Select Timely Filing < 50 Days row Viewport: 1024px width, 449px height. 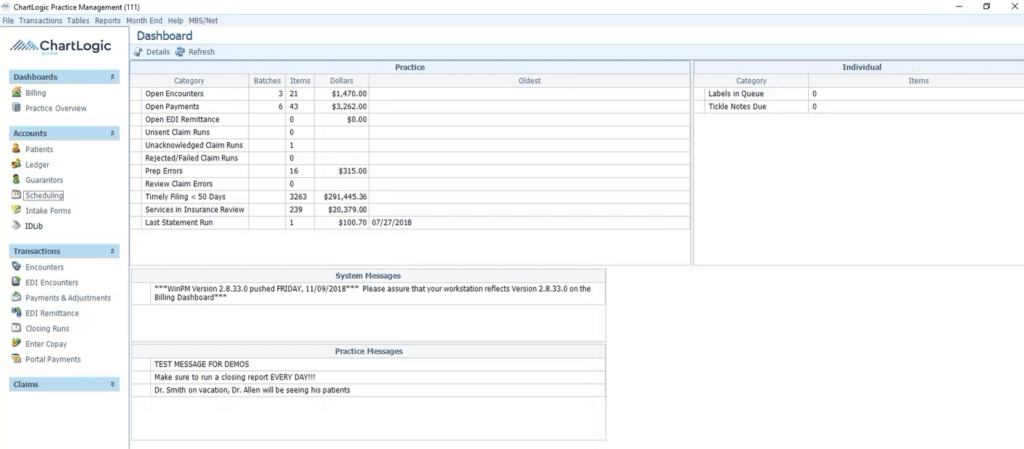click(410, 196)
